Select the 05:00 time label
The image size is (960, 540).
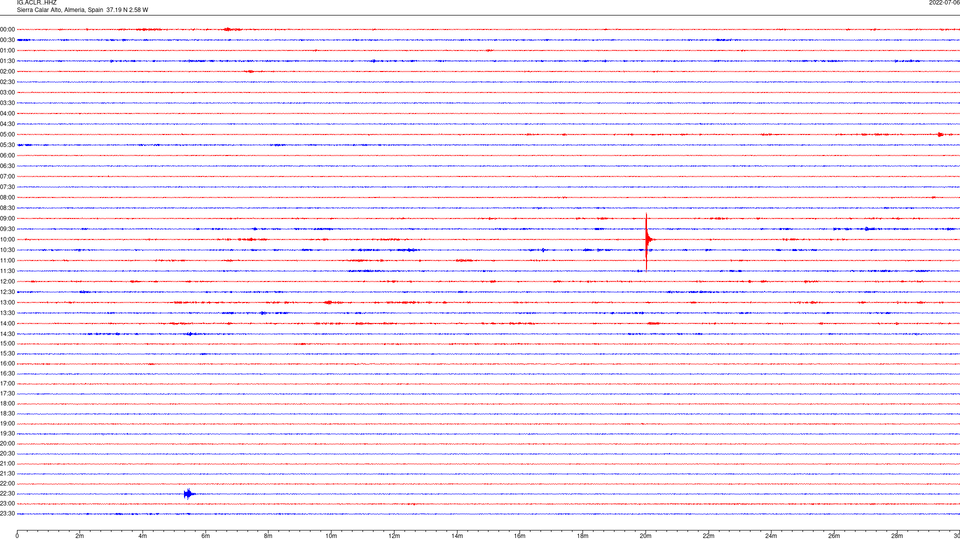point(7,135)
